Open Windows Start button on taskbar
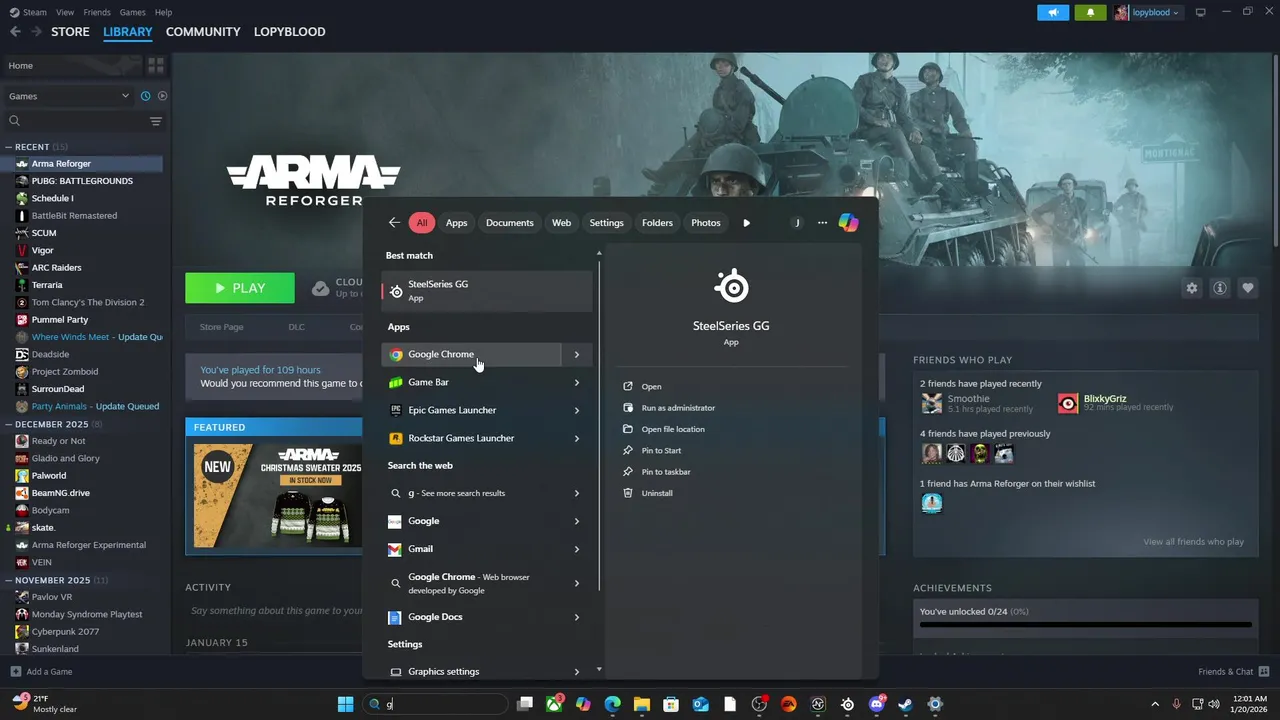The image size is (1280, 720). point(345,704)
